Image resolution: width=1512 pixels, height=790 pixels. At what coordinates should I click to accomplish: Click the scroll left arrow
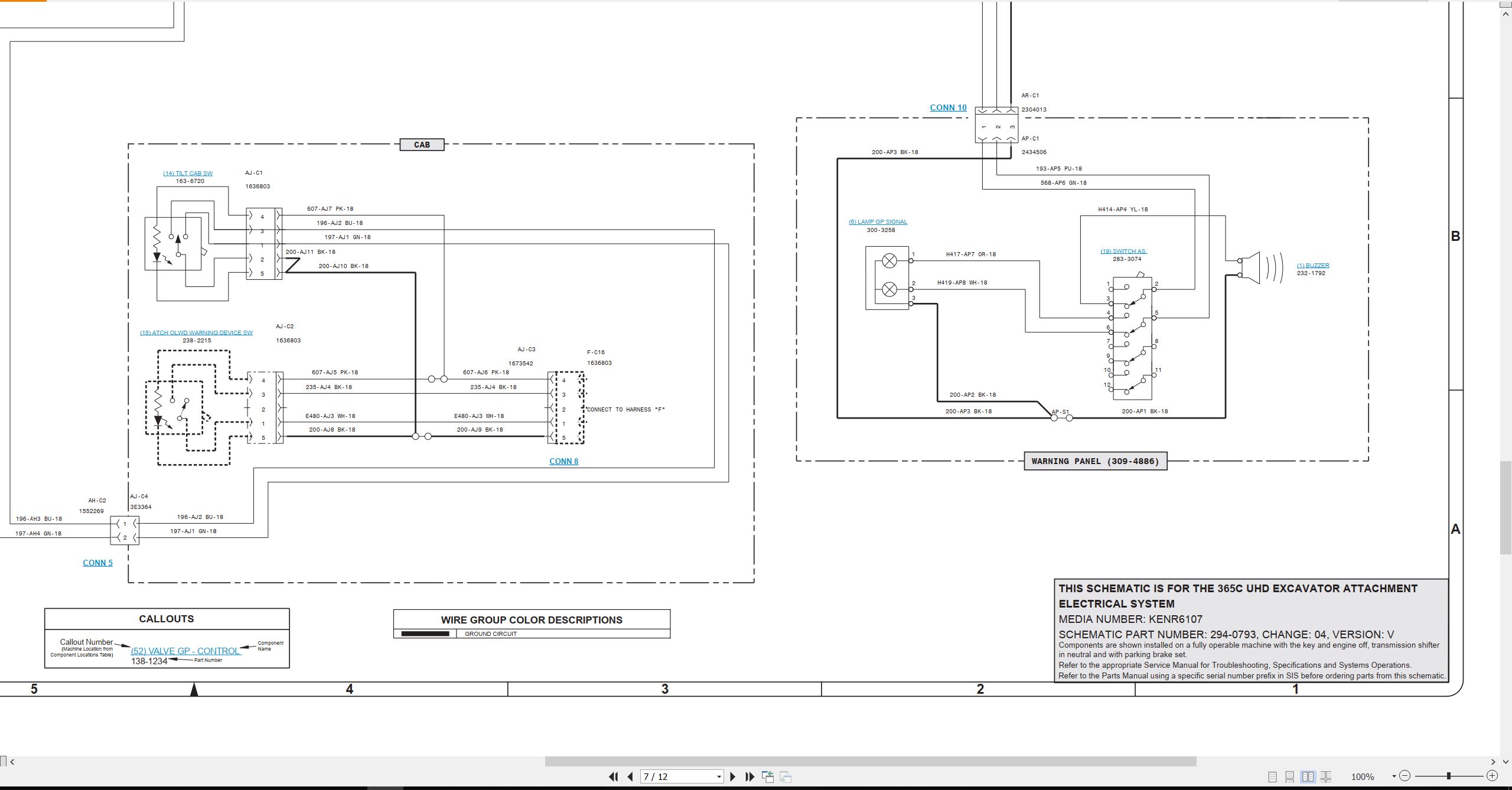[12, 762]
